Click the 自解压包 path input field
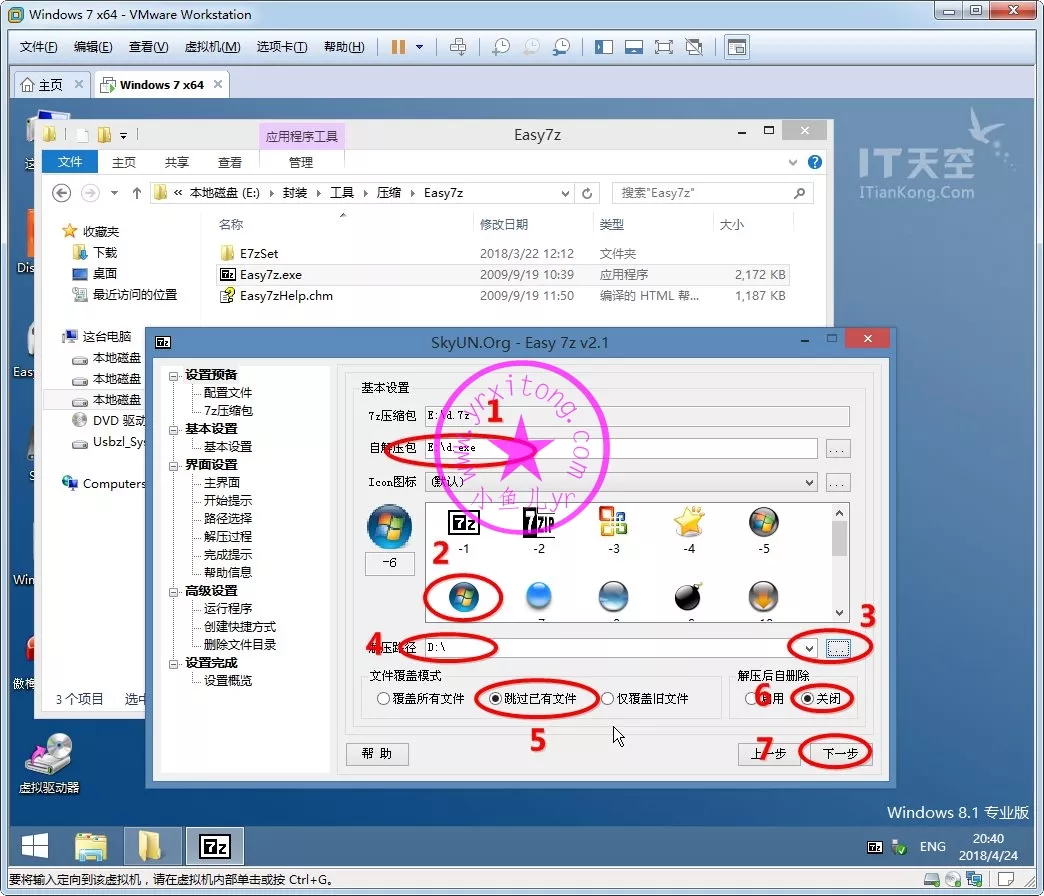The height and width of the screenshot is (896, 1044). 620,448
